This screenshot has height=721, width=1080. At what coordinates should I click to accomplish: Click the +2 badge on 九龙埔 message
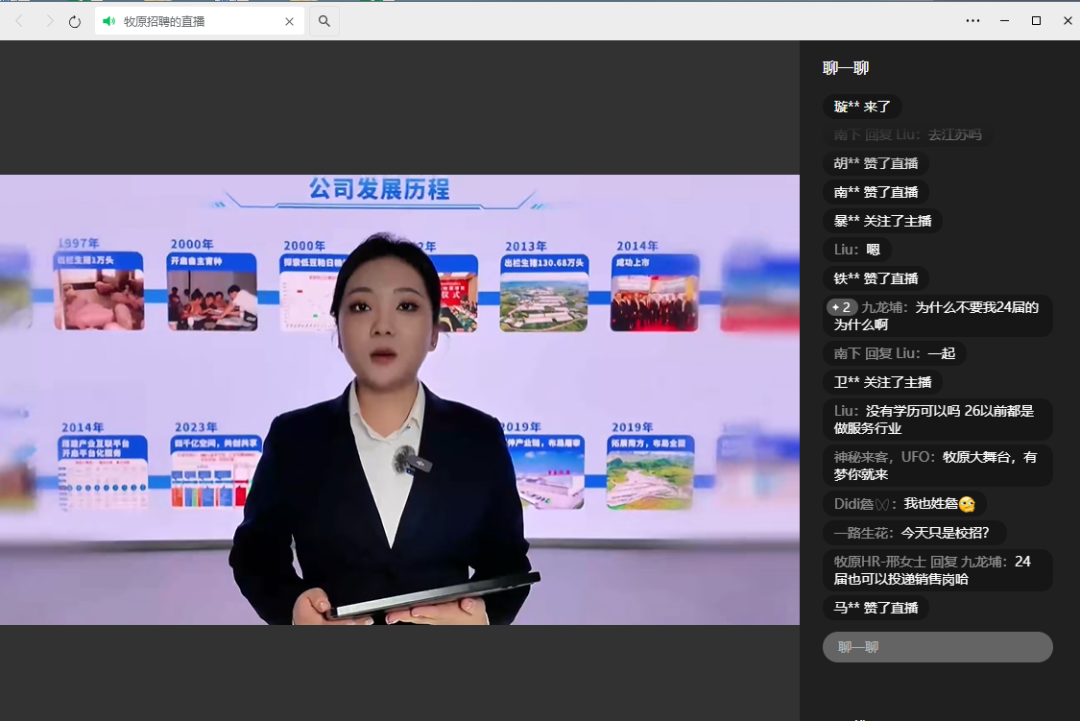click(841, 308)
